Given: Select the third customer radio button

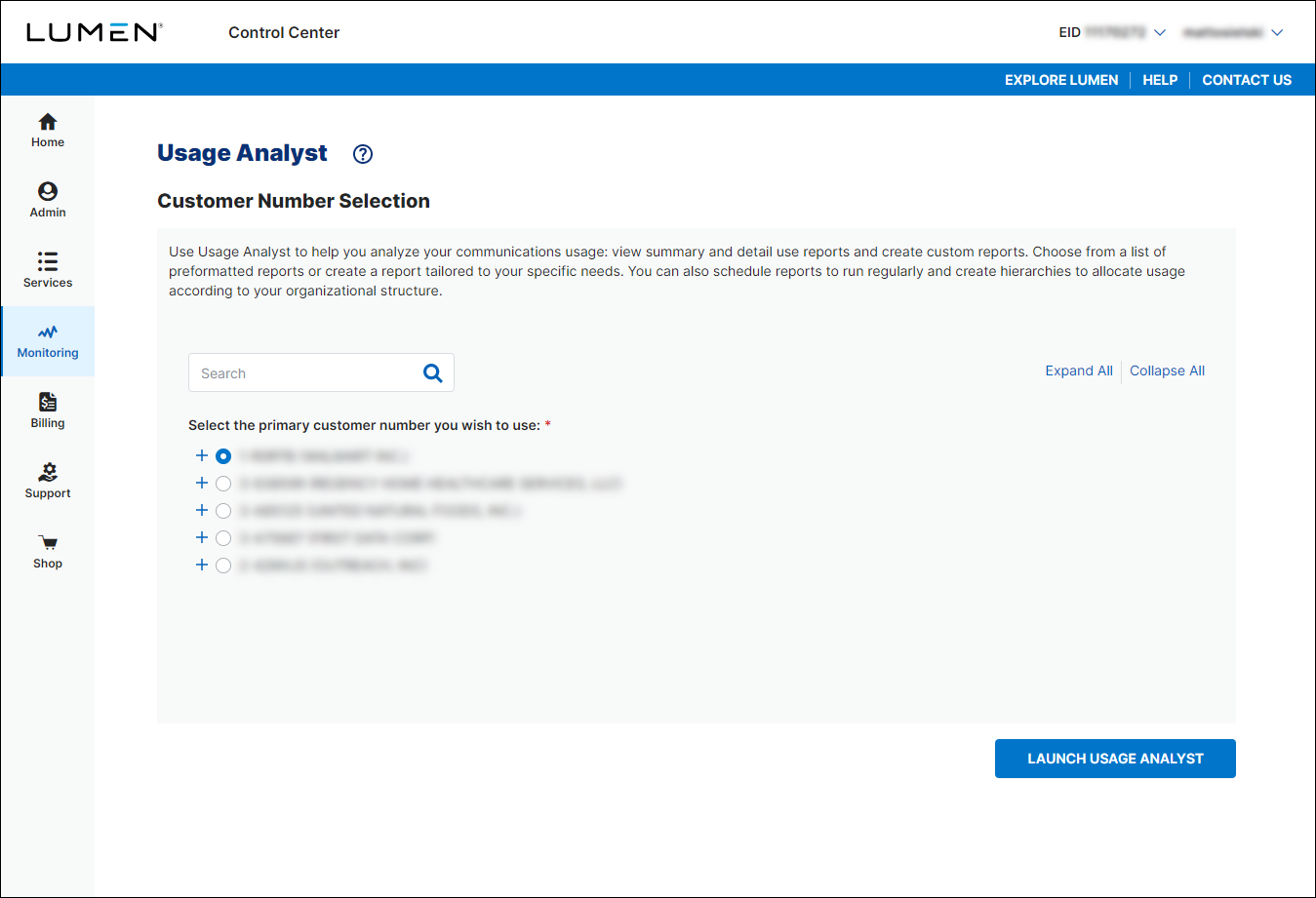Looking at the screenshot, I should point(223,511).
